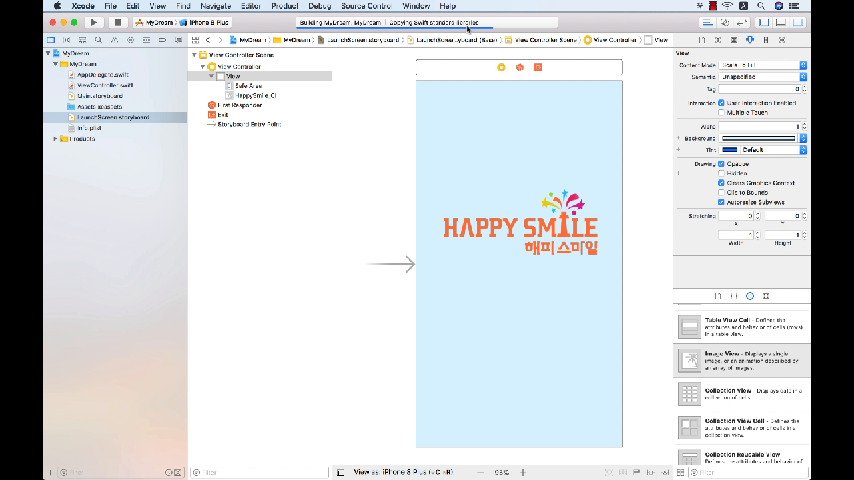Show the Quick Help inspector
The image size is (854, 480).
click(x=718, y=40)
